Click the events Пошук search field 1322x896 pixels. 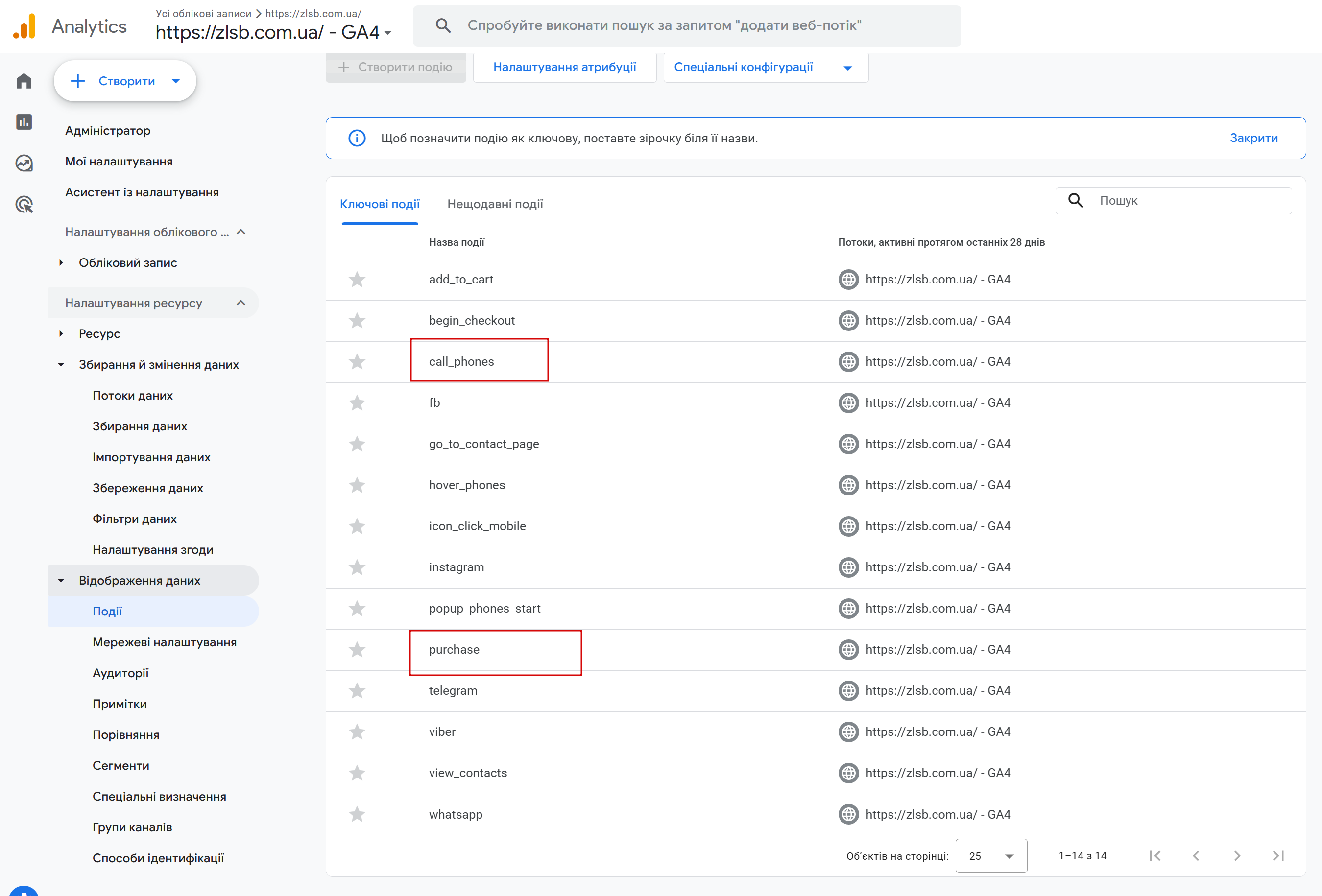1189,200
